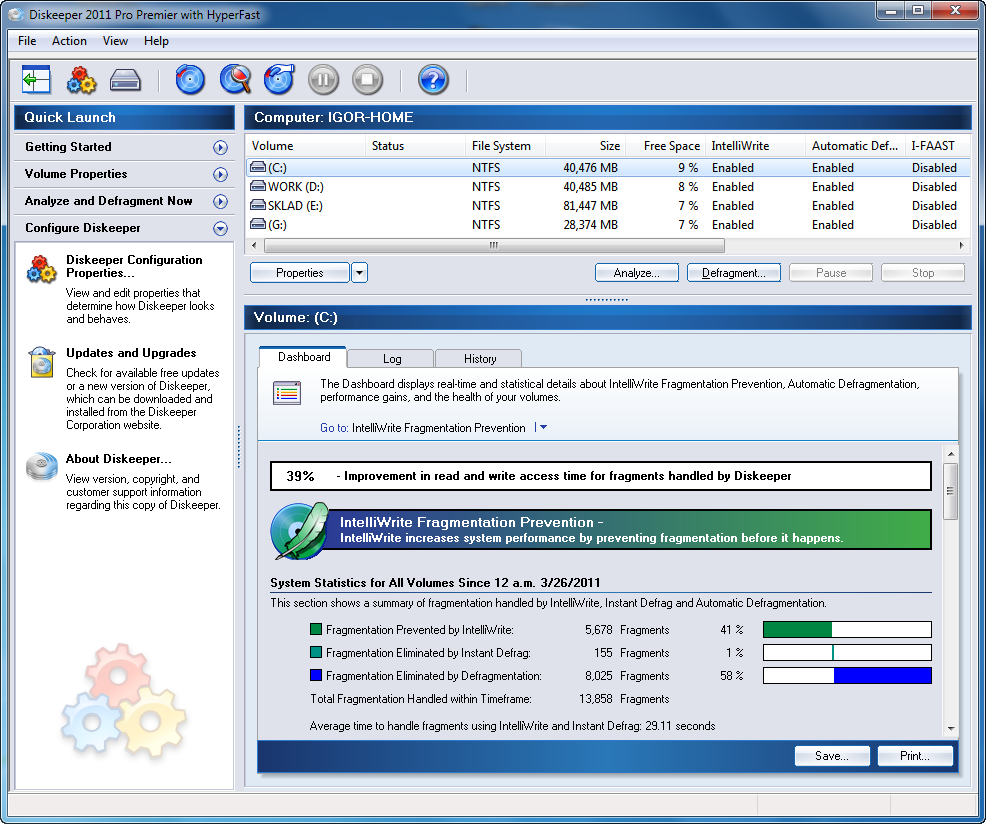The width and height of the screenshot is (986, 824).
Task: Expand the Volume Properties section
Action: 220,174
